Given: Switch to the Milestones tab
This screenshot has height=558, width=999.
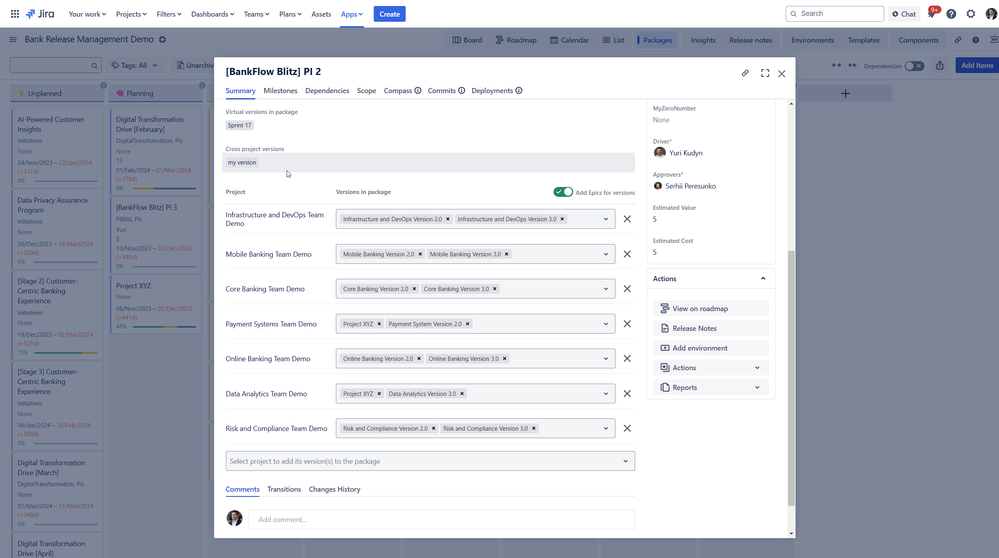Looking at the screenshot, I should click(x=280, y=90).
